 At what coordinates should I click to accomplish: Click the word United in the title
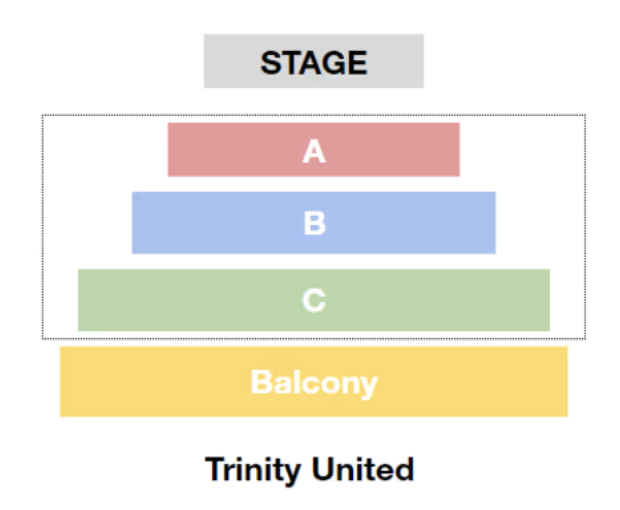click(363, 469)
